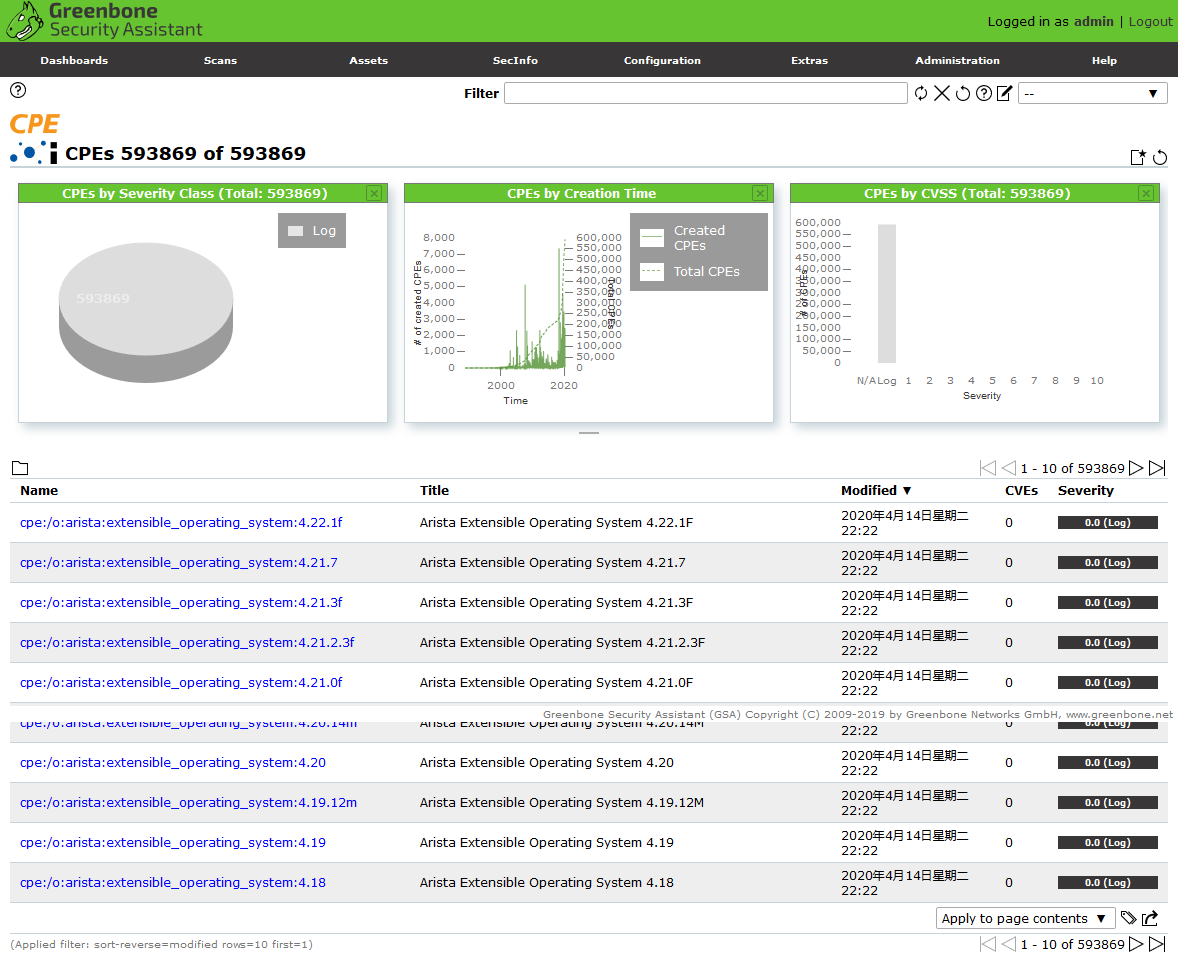Go to previous page in bottom pagination
The height and width of the screenshot is (974, 1178).
(1008, 944)
